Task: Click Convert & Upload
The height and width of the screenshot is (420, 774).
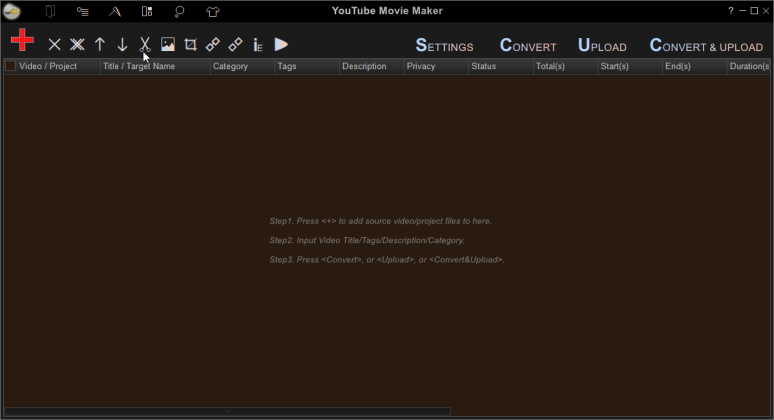Action: tap(706, 45)
